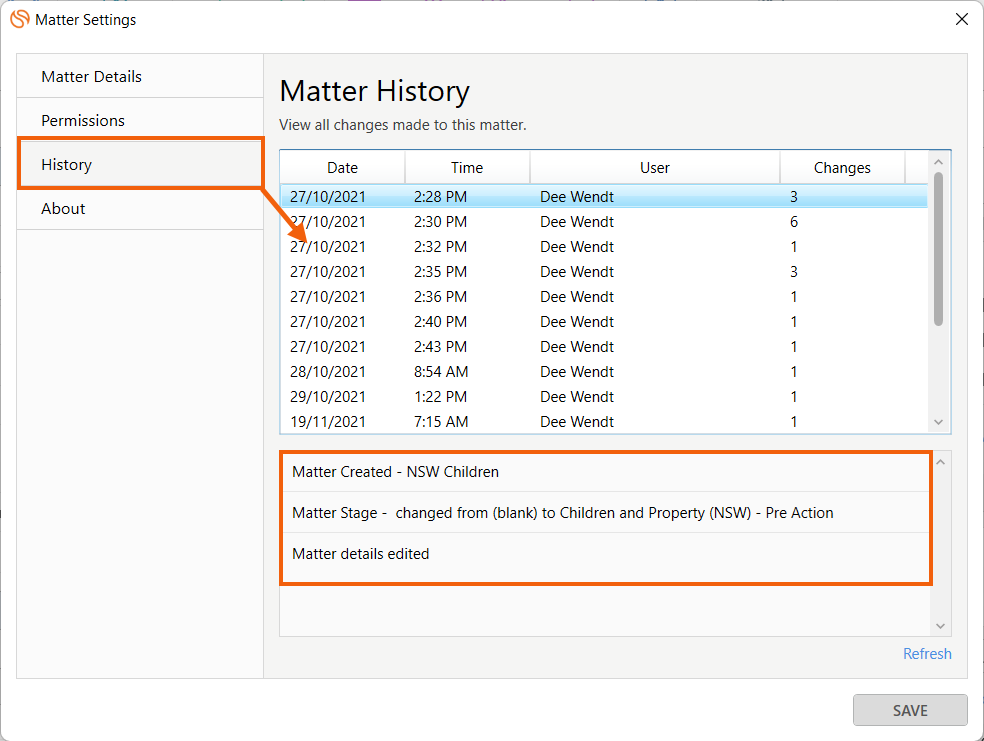Screen dimensions: 984x741
Task: Click the history table scrollbar thumb
Action: pos(939,249)
